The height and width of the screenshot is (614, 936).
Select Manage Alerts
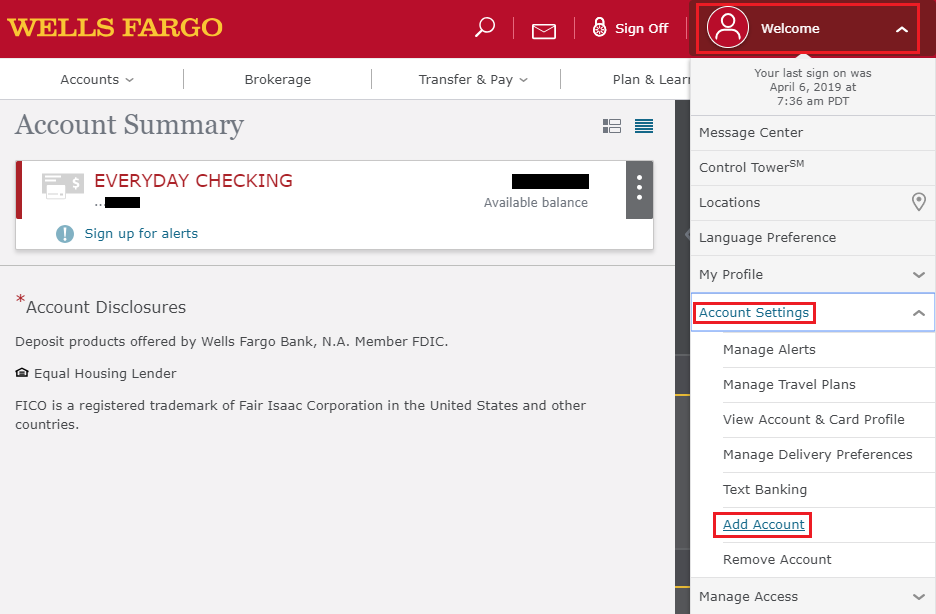click(769, 350)
